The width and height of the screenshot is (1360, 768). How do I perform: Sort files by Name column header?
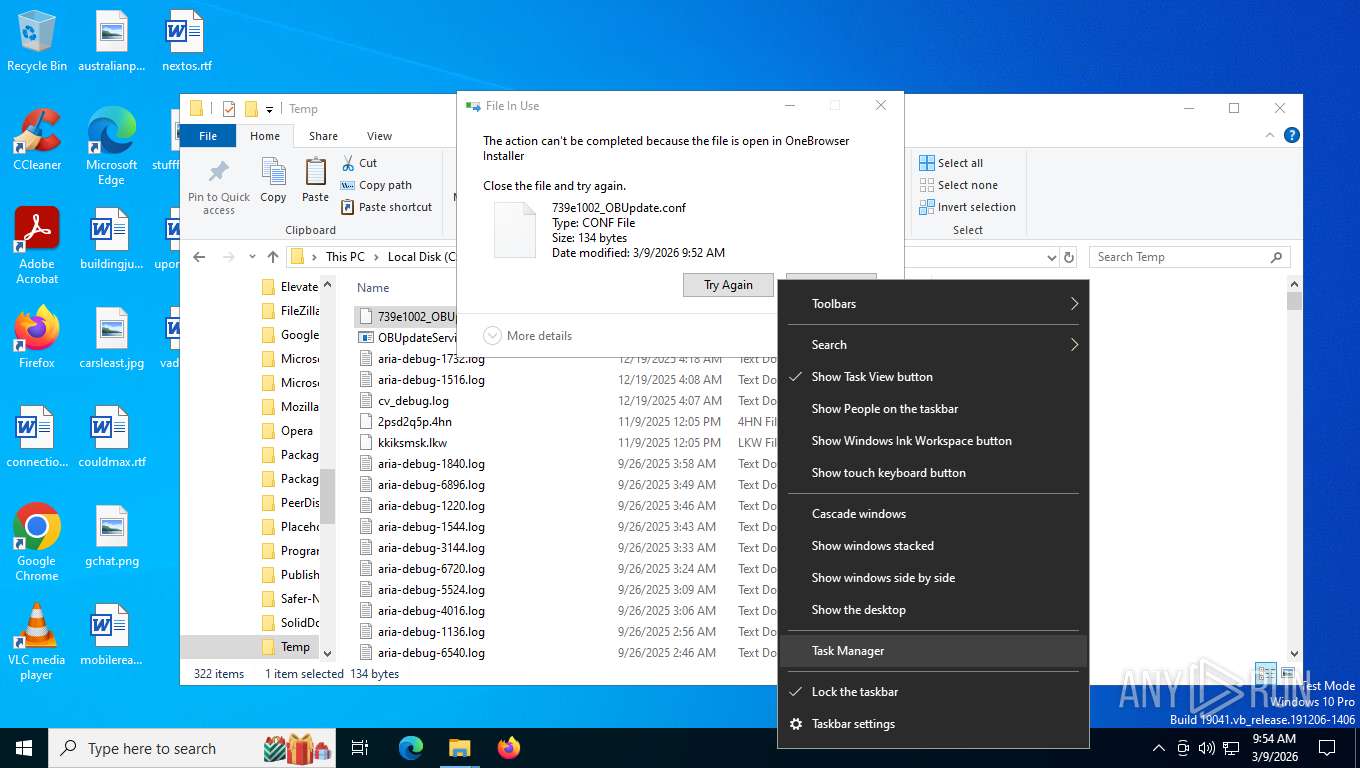pos(374,287)
